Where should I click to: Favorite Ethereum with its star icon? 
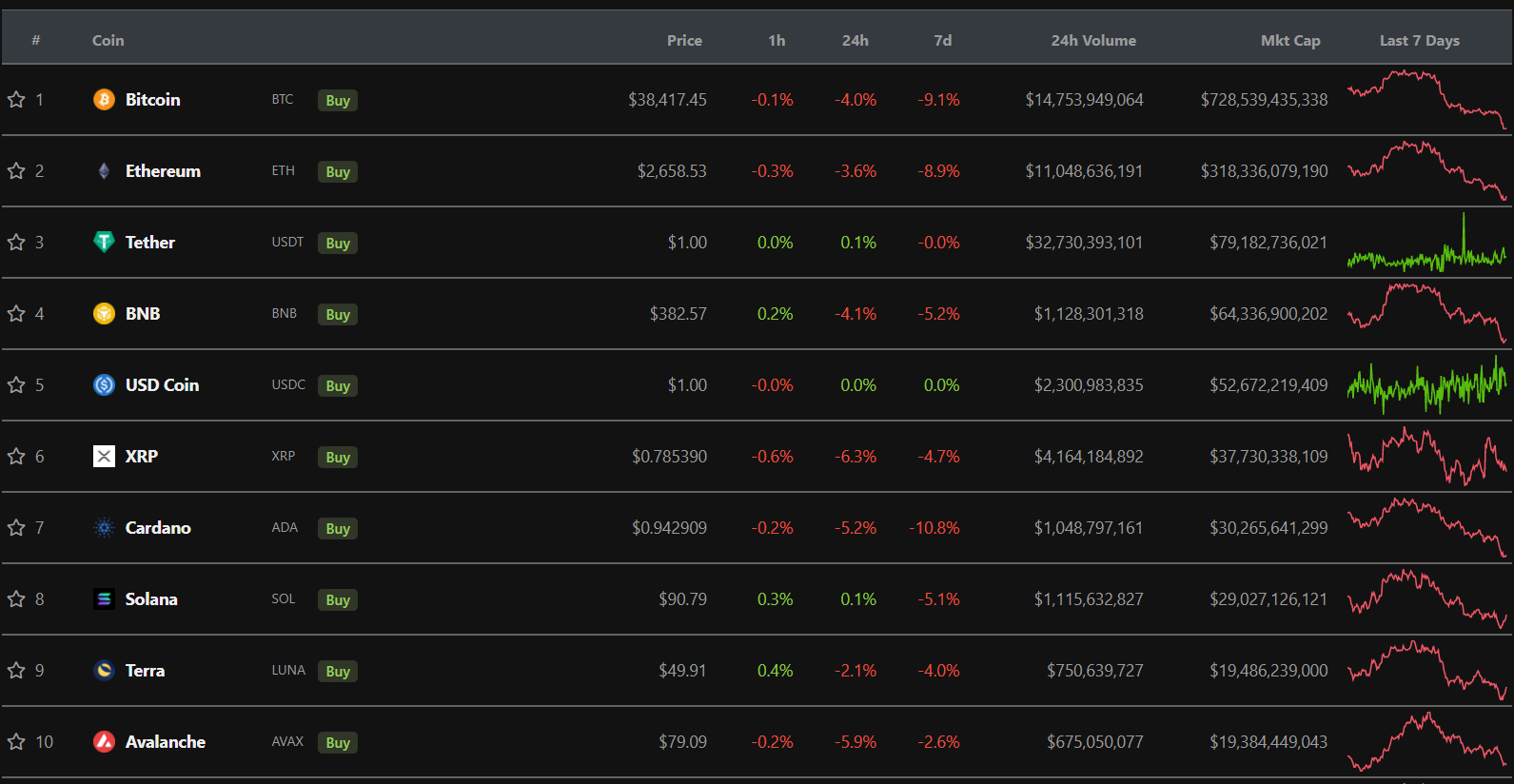pyautogui.click(x=16, y=171)
